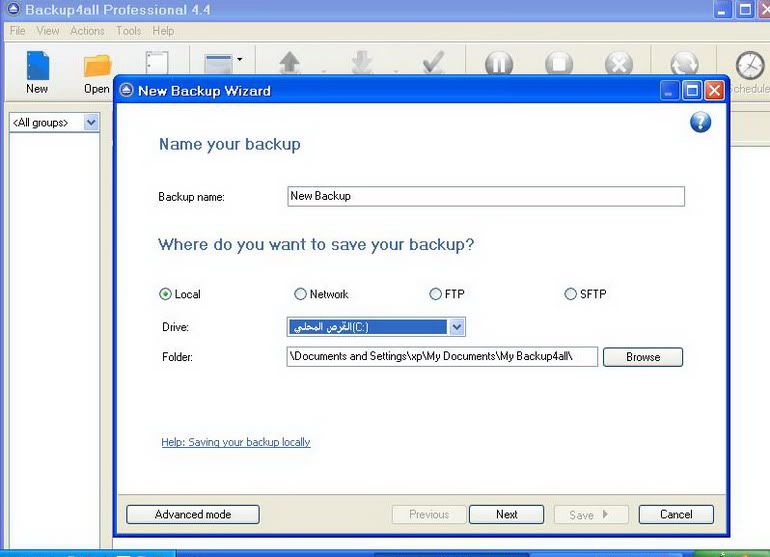Click the Previous button
This screenshot has height=557, width=770.
point(429,514)
